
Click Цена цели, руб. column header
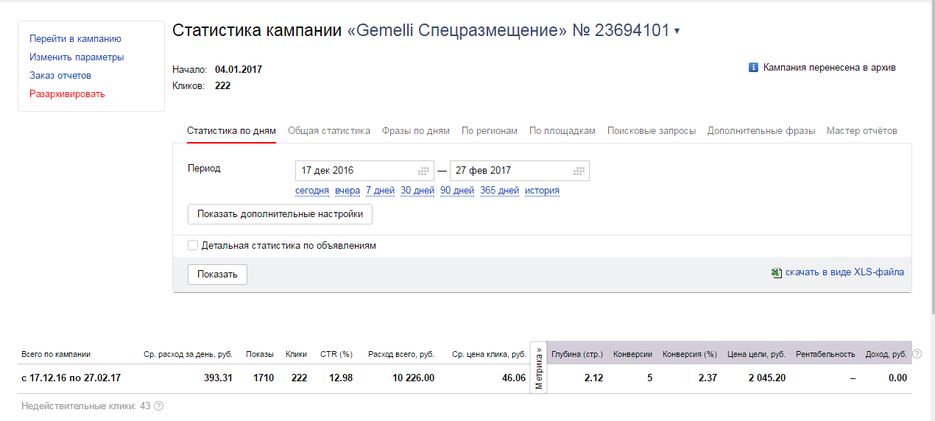tap(756, 354)
